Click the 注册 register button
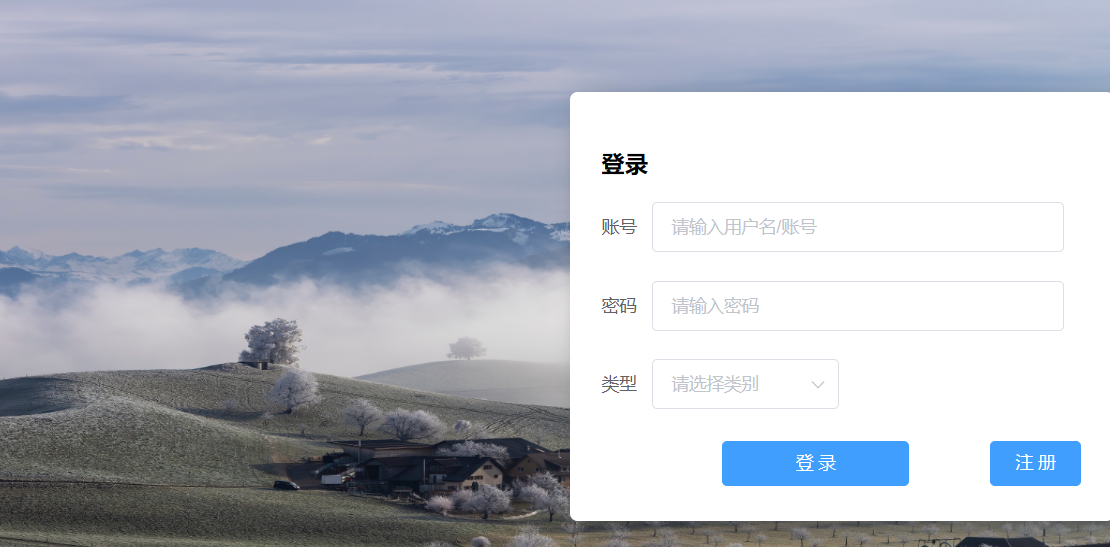 point(1035,463)
